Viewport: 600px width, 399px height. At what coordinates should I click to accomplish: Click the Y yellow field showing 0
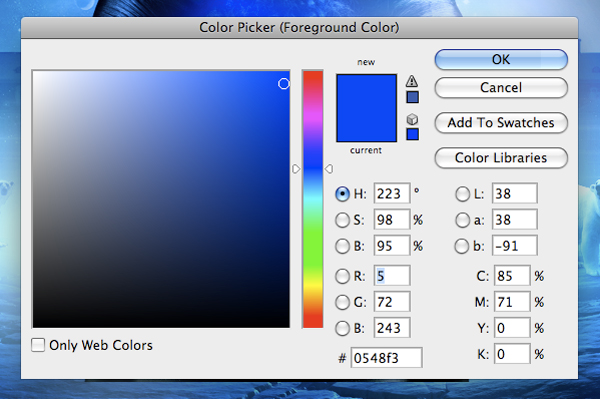(x=512, y=328)
